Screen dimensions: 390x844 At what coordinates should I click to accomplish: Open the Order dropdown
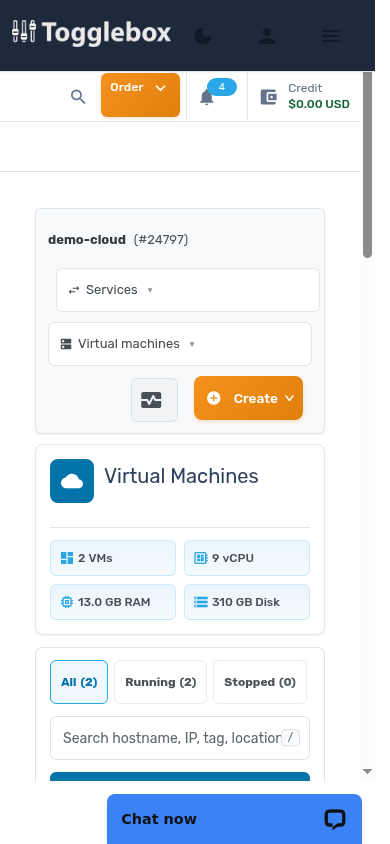coord(140,95)
